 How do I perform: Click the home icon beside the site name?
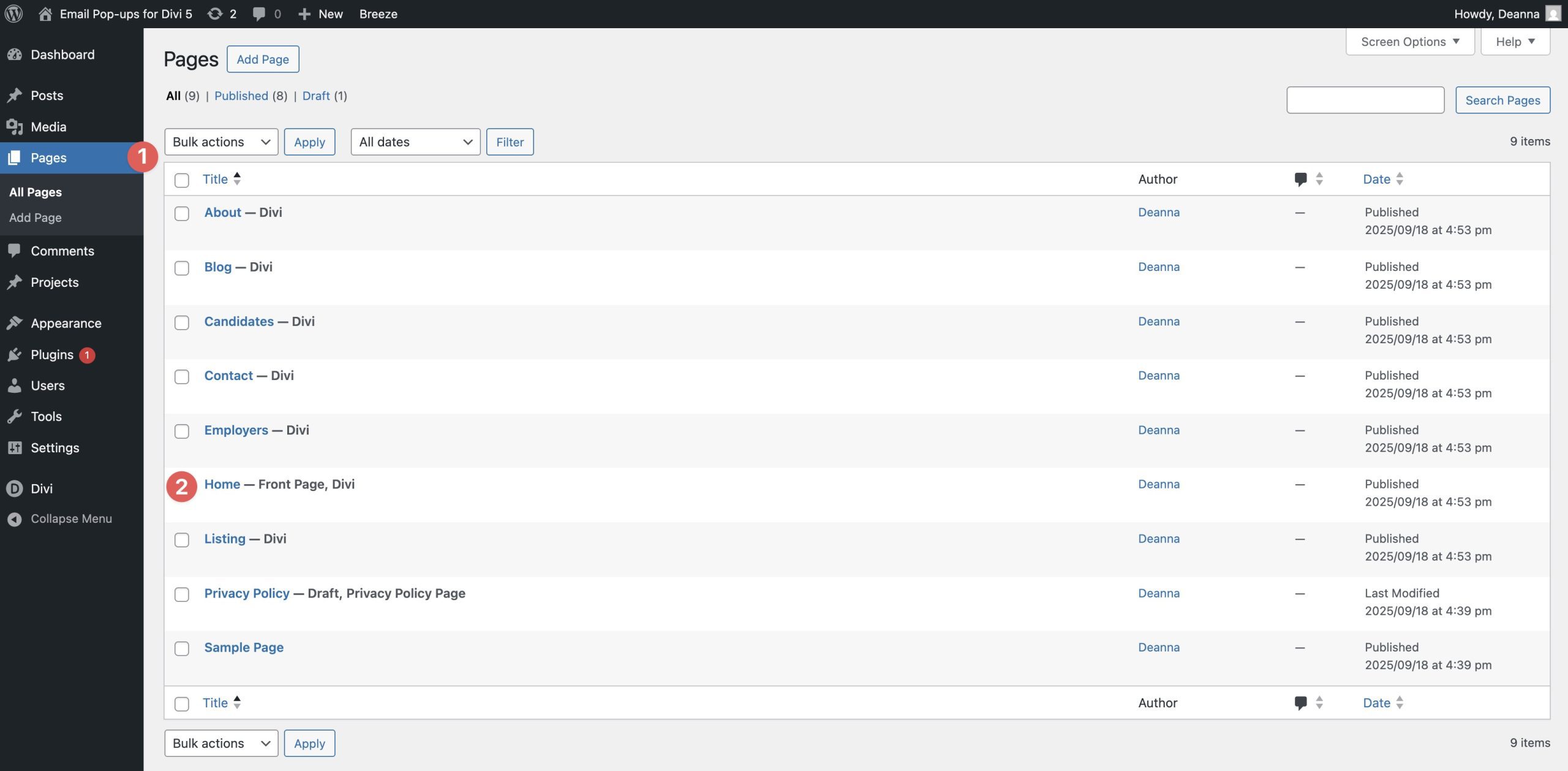pyautogui.click(x=45, y=13)
